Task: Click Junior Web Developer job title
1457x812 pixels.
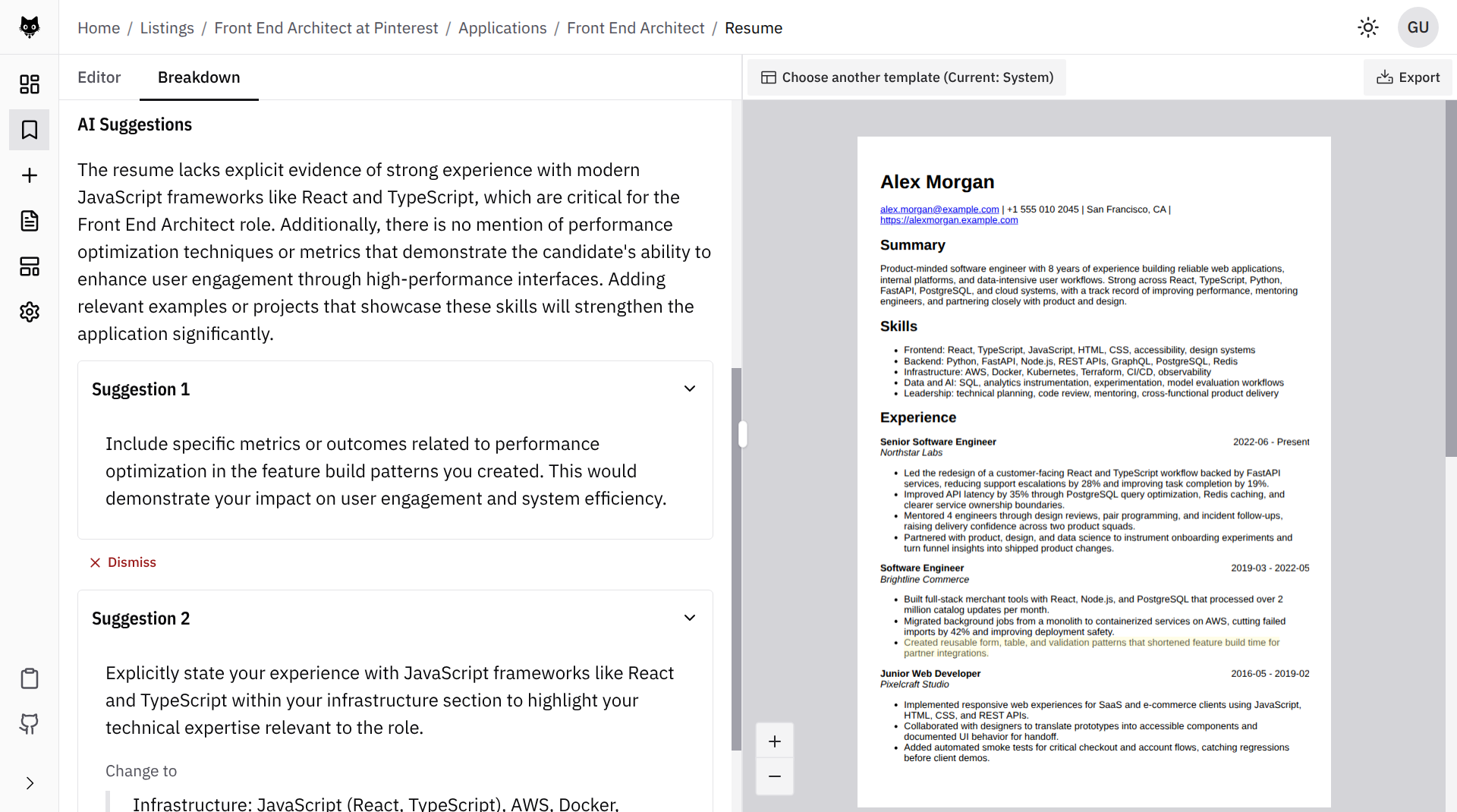Action: pyautogui.click(x=930, y=674)
